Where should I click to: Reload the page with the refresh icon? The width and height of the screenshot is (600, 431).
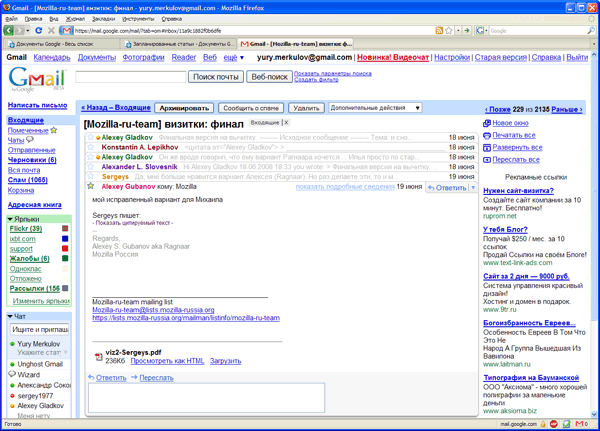(39, 30)
